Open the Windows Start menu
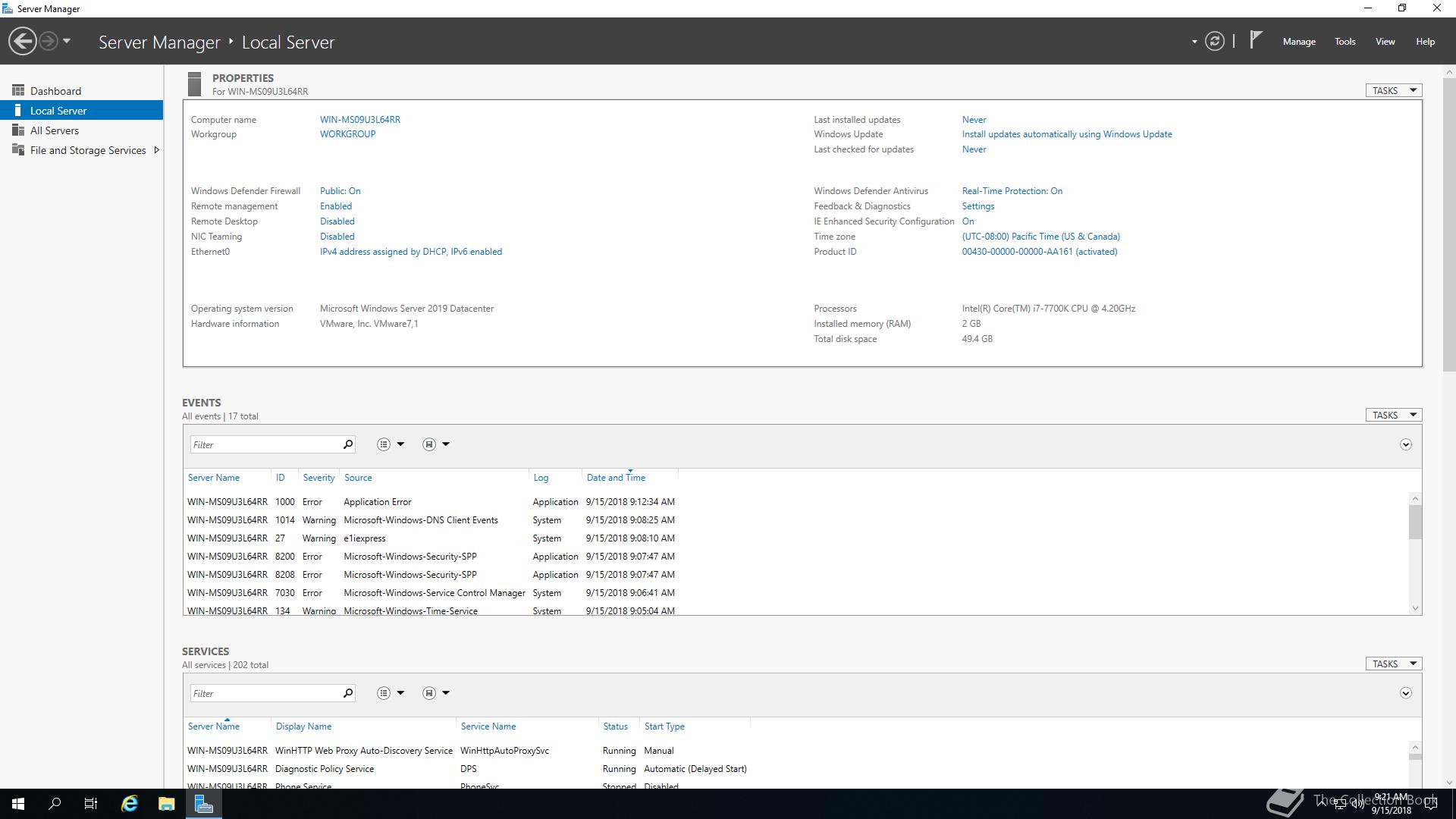The width and height of the screenshot is (1456, 819). coord(18,804)
